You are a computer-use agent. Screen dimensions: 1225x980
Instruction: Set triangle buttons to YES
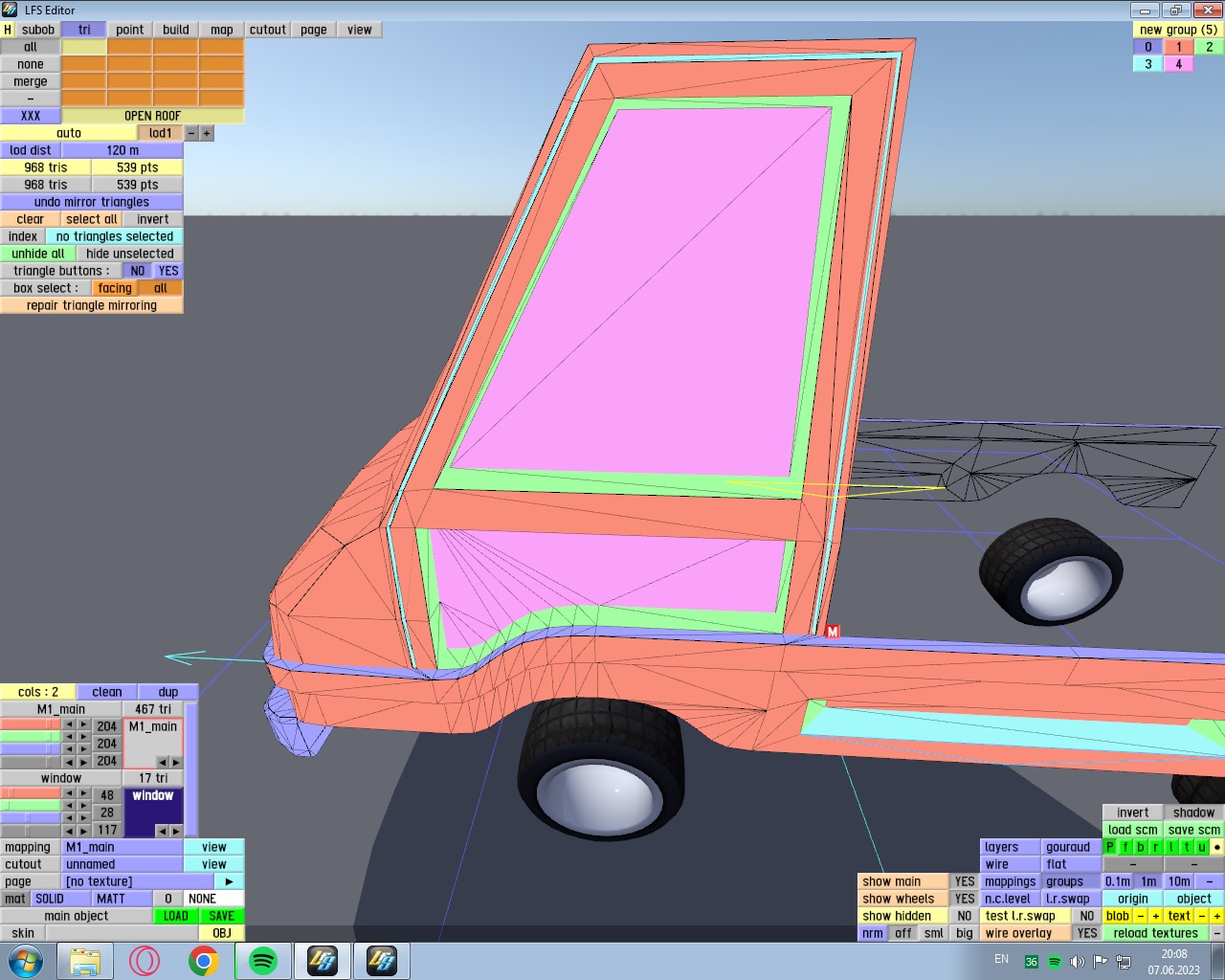168,271
